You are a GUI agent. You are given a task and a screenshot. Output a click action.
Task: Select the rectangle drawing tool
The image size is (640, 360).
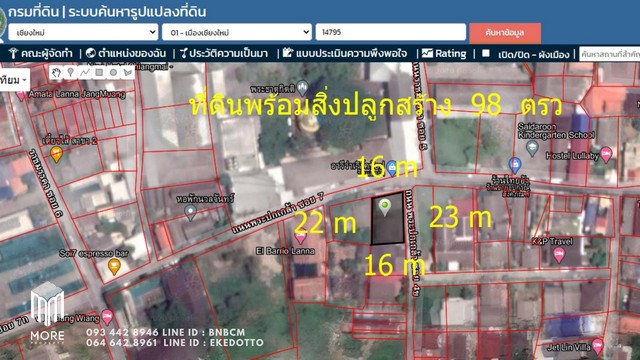[x=99, y=73]
